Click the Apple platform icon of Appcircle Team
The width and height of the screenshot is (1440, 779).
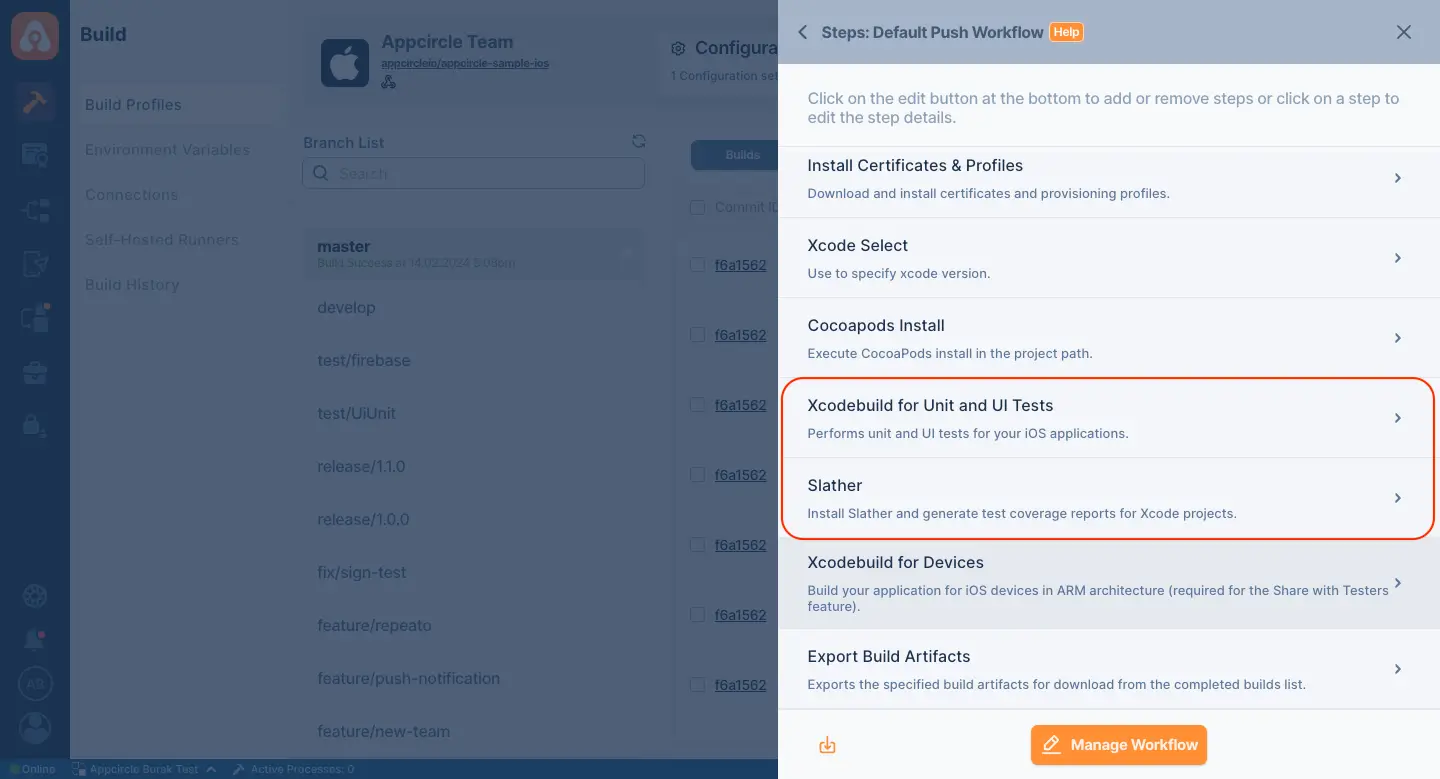click(x=345, y=63)
